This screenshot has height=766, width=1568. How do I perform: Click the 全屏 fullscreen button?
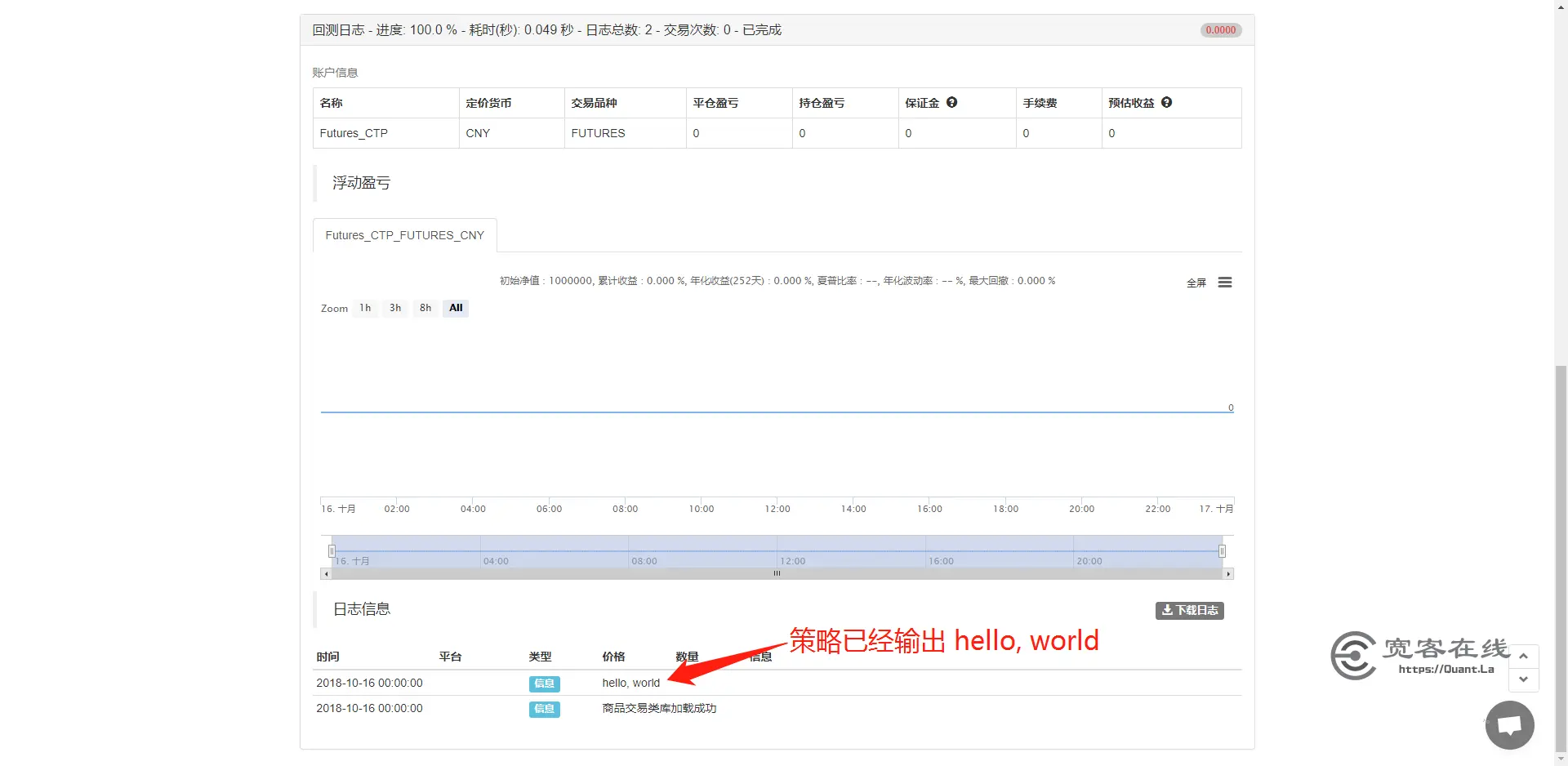pyautogui.click(x=1196, y=283)
